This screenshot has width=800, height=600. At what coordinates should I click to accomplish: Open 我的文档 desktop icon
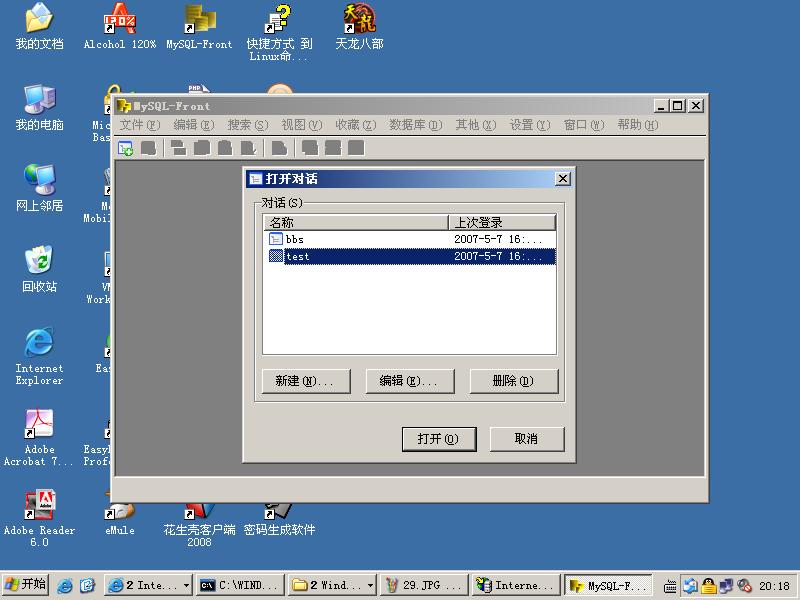coord(39,27)
